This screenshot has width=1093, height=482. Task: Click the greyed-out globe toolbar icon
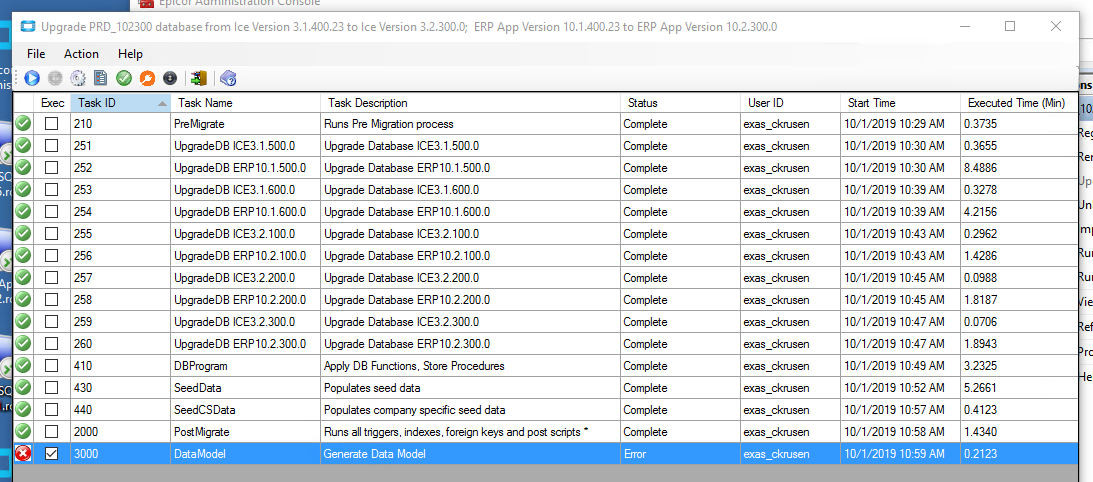tap(55, 78)
